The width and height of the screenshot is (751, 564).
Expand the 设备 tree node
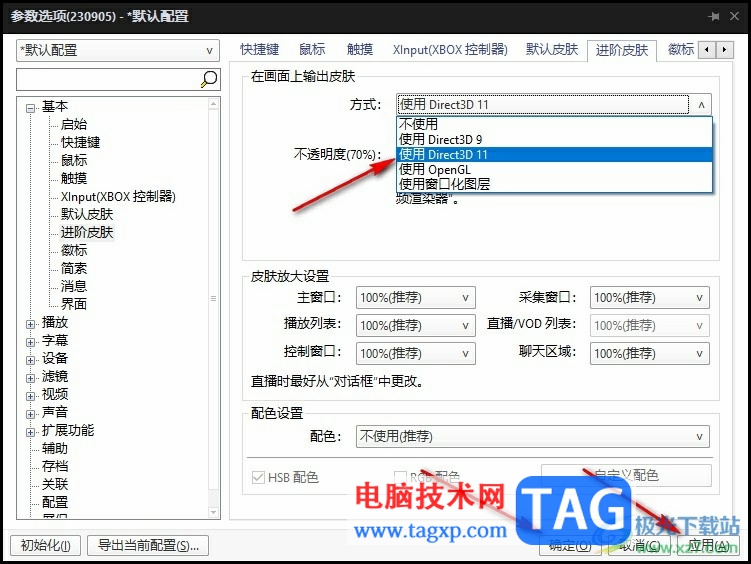click(x=31, y=360)
